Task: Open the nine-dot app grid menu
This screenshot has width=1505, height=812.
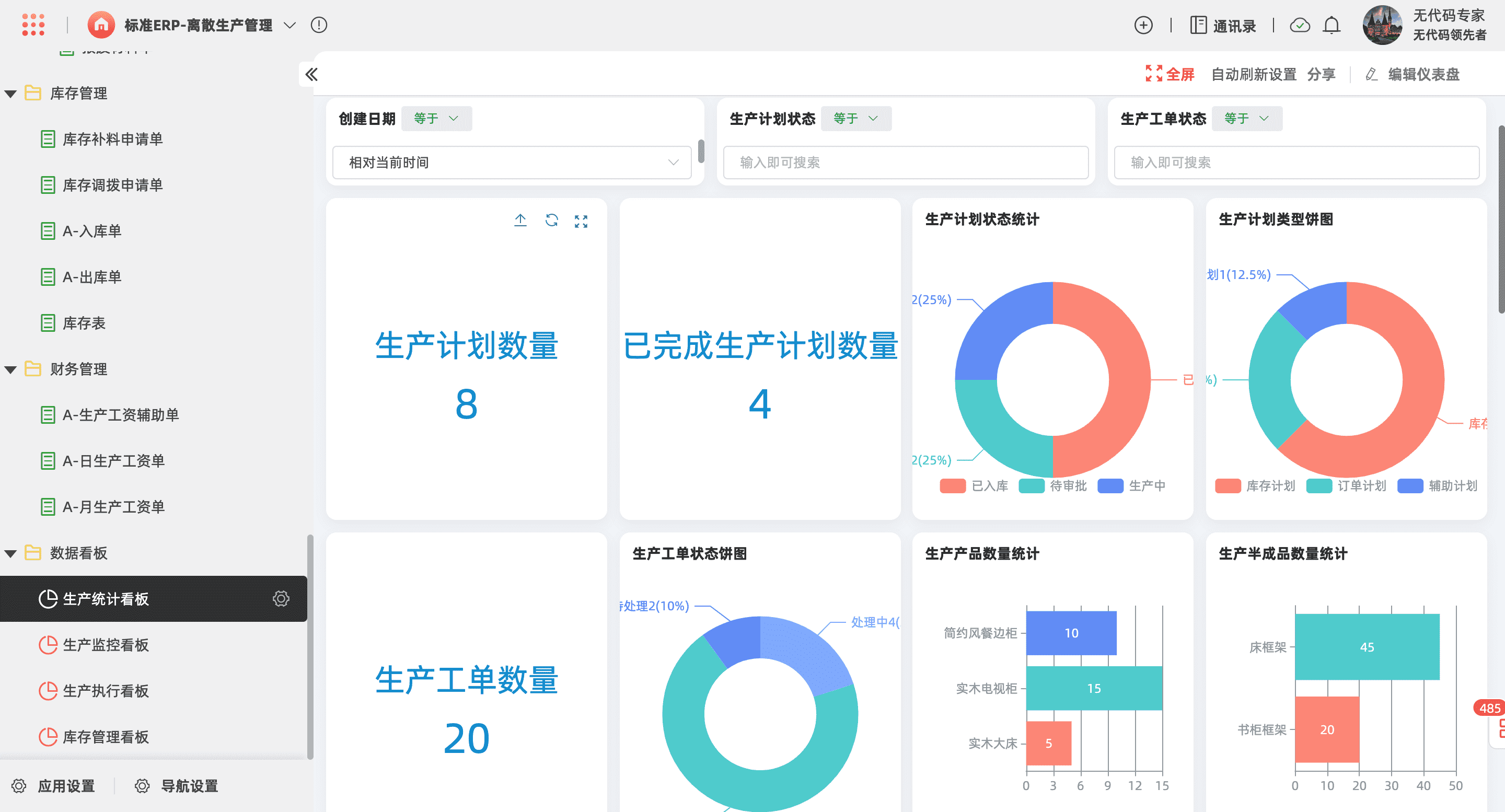Action: click(33, 25)
